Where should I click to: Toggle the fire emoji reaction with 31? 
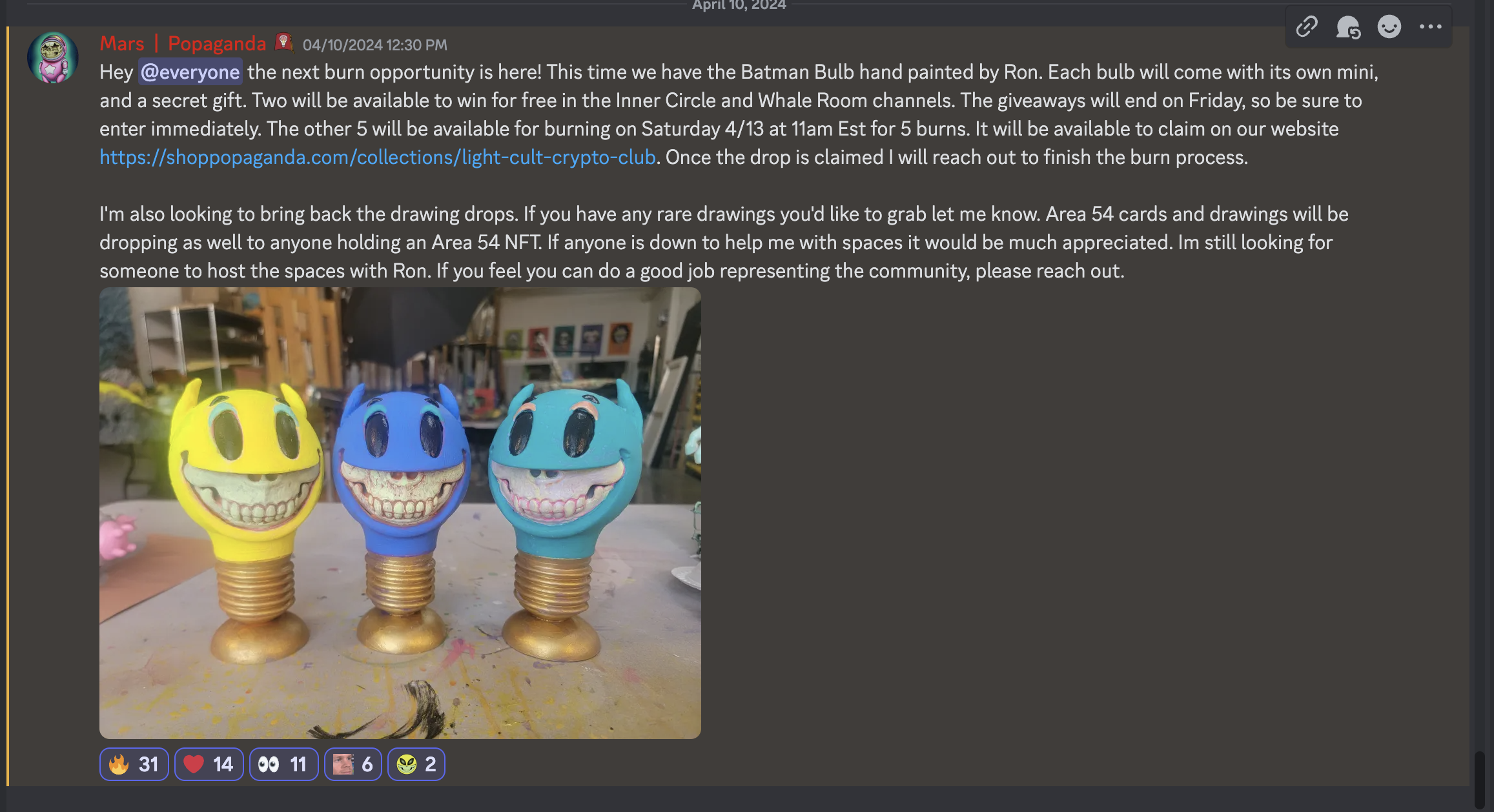[x=134, y=764]
